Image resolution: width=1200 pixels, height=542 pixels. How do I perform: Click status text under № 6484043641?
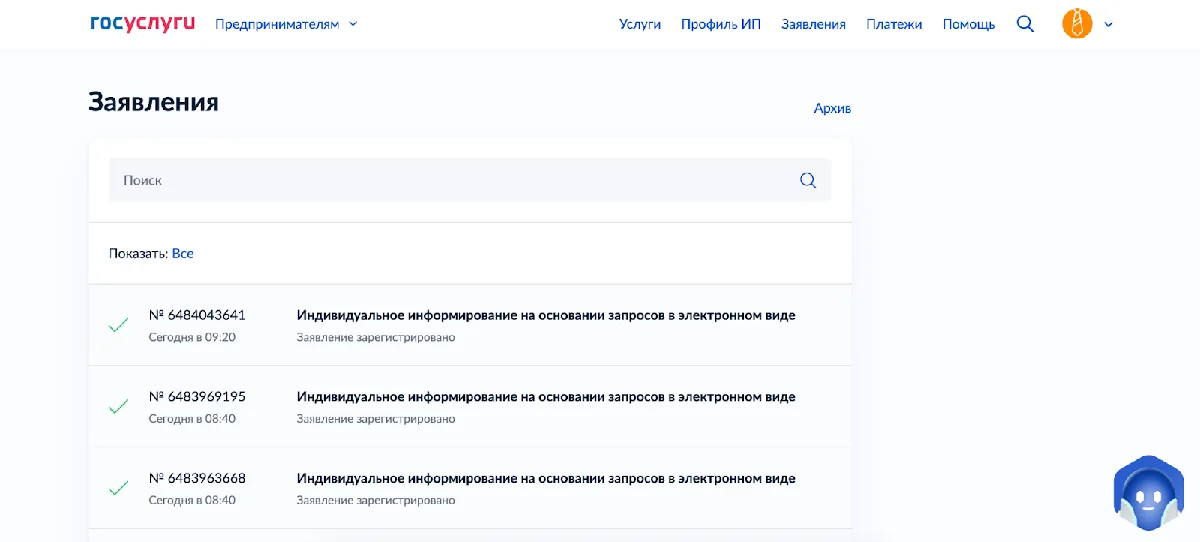[376, 337]
